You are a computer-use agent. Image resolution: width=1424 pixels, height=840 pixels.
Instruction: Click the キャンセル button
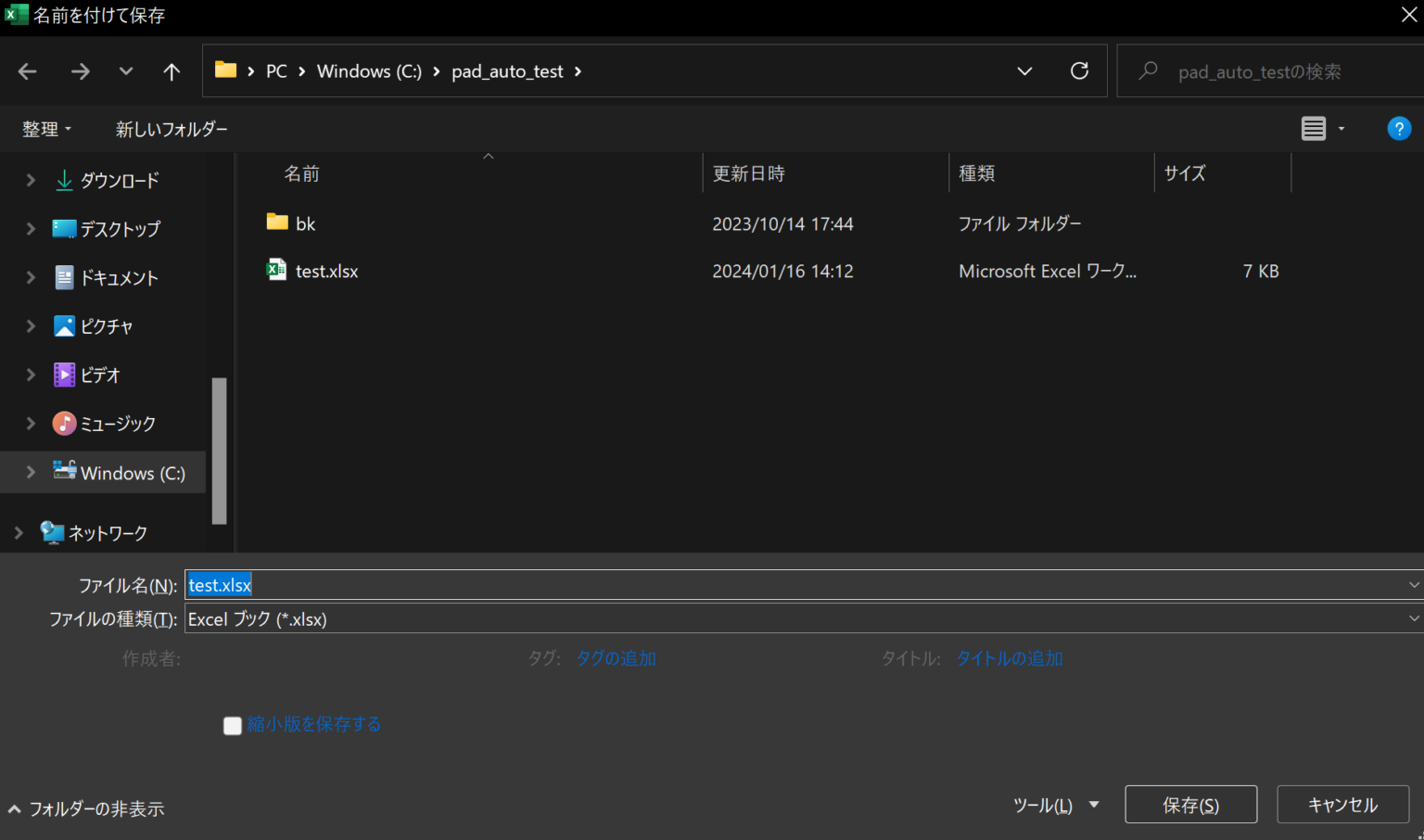pyautogui.click(x=1342, y=805)
